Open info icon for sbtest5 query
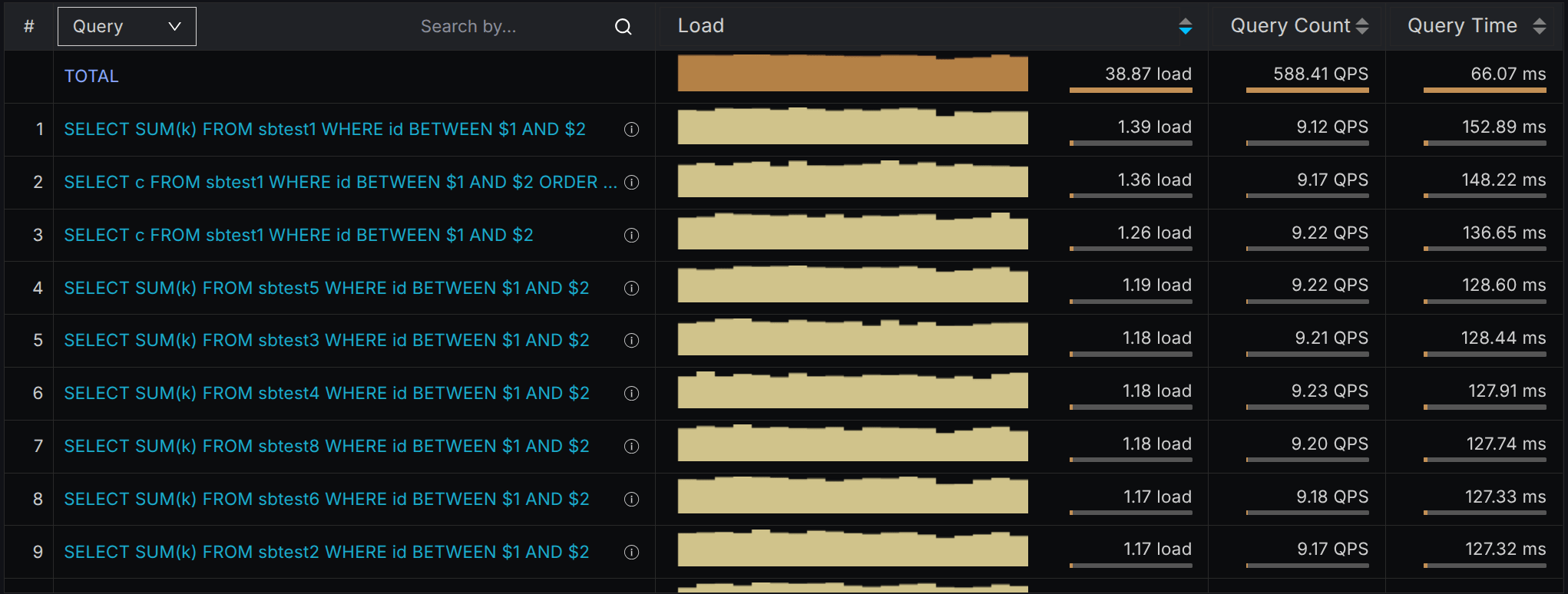 [631, 289]
